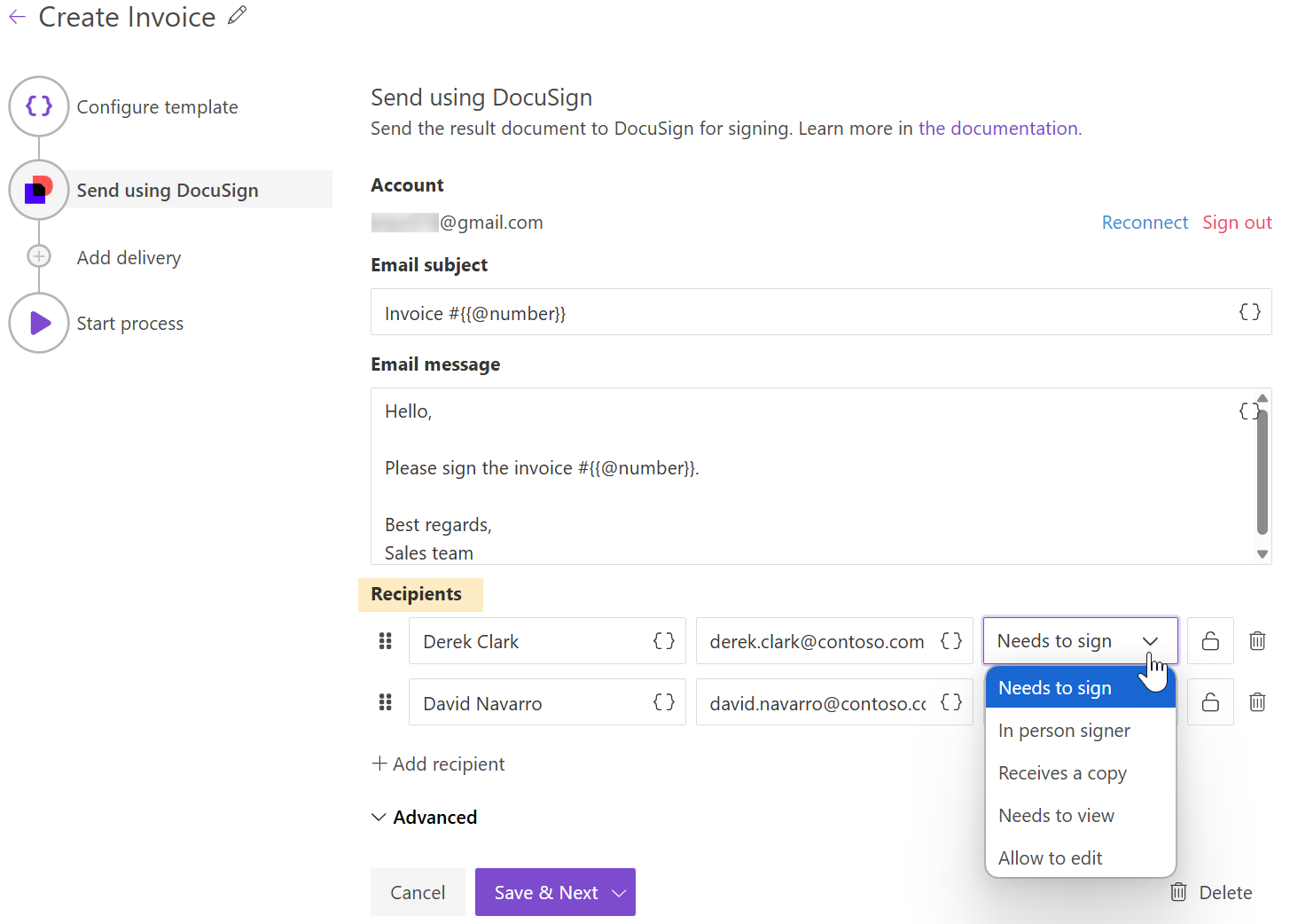Click the David Navarro name field

(x=547, y=703)
